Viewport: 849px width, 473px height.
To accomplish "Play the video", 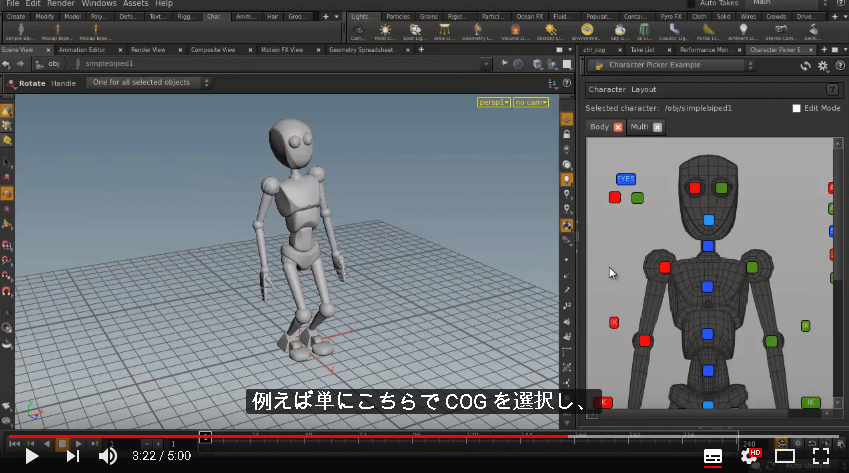I will click(x=32, y=456).
